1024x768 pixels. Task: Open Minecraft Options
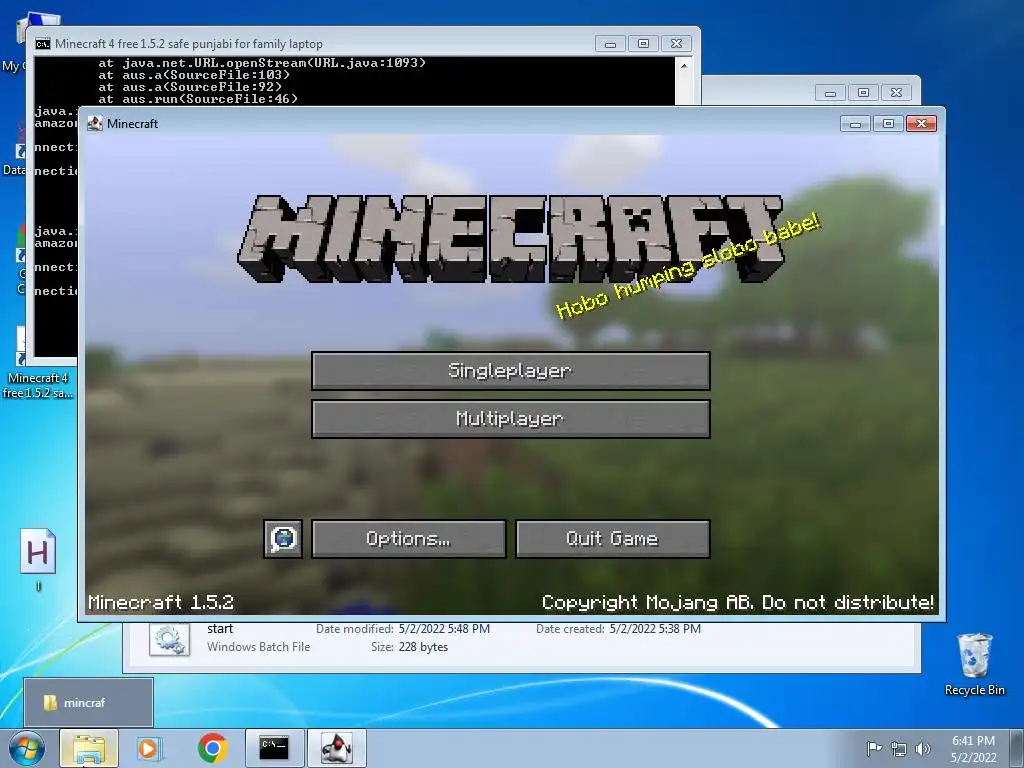(409, 539)
